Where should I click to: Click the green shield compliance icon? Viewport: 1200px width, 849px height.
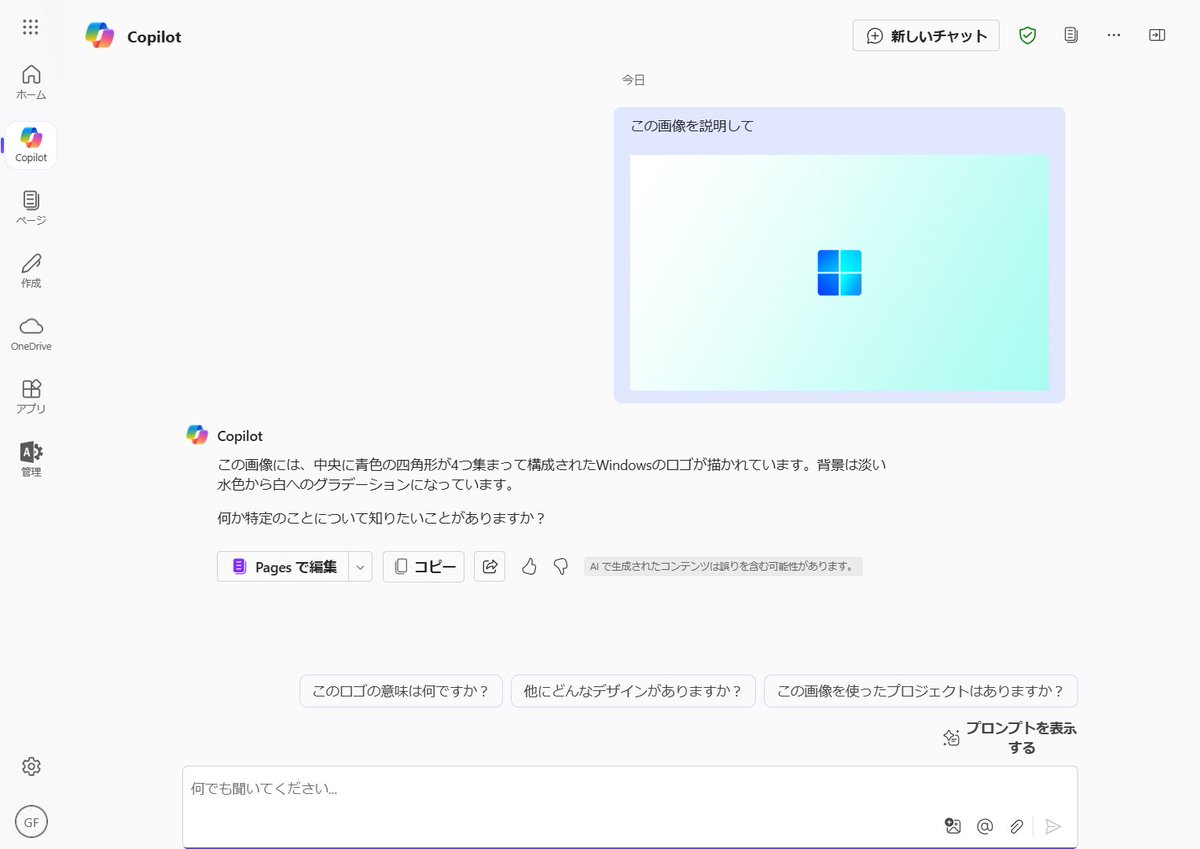click(1027, 35)
